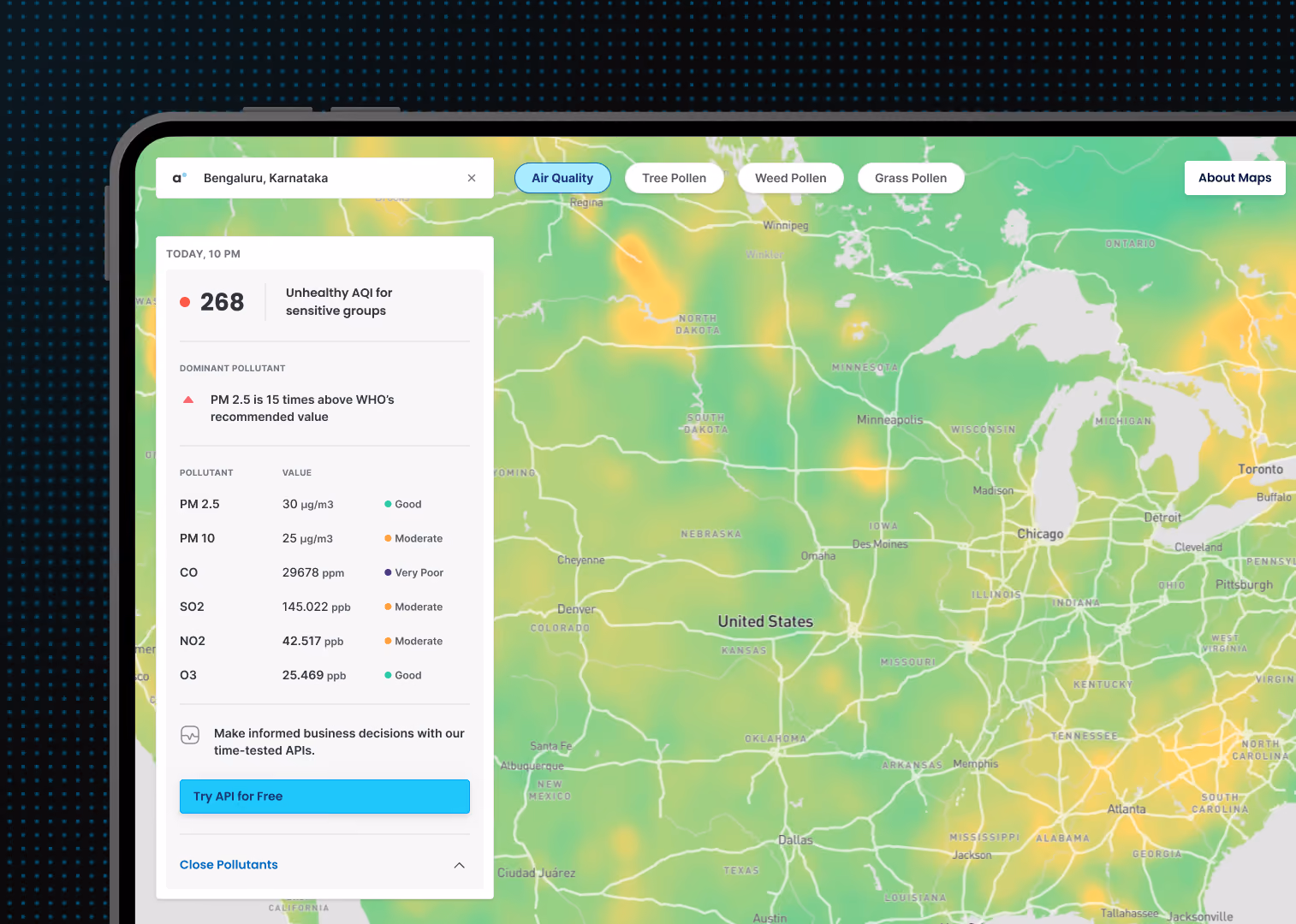
Task: Click Madison on the map
Action: coord(993,490)
